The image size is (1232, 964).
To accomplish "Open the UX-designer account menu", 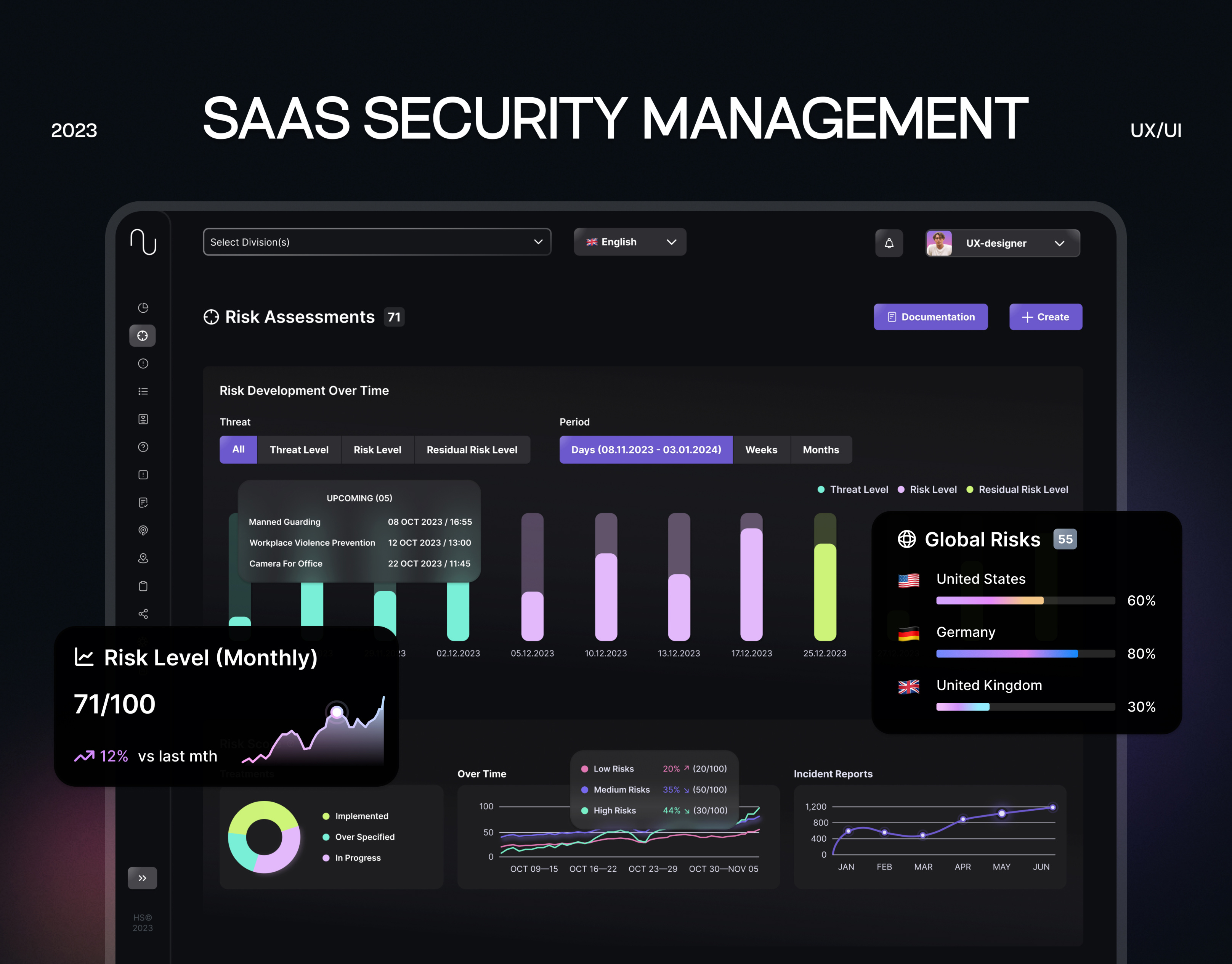I will point(1001,243).
